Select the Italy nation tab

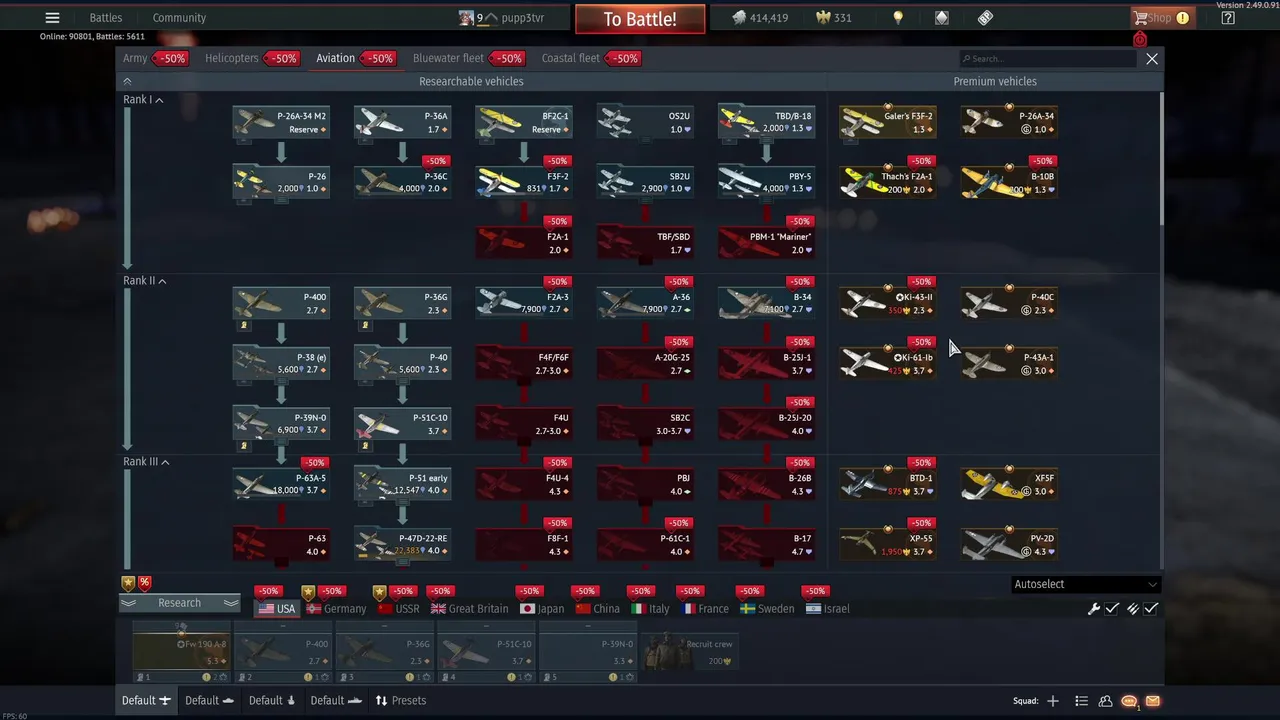[650, 608]
